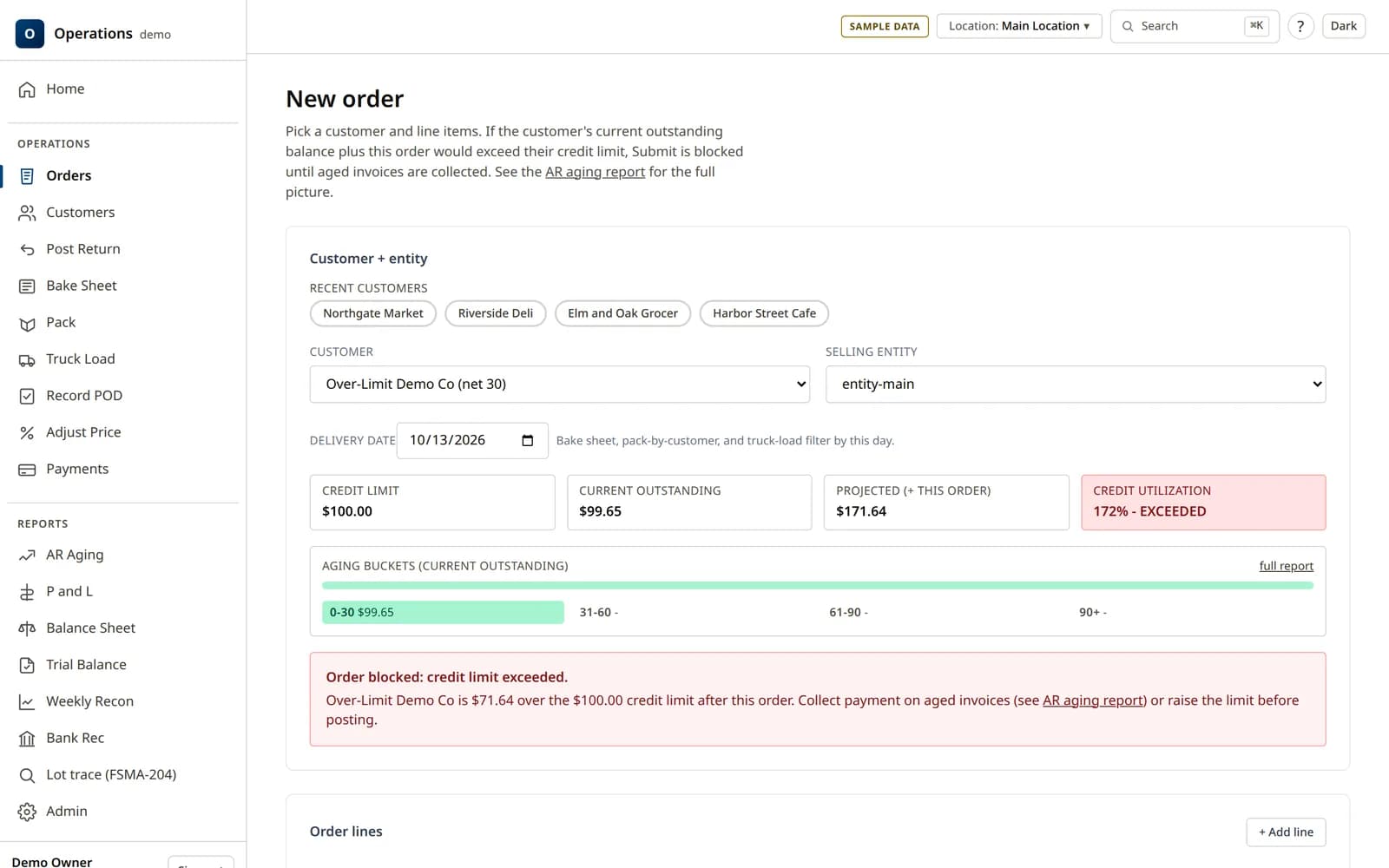1389x868 pixels.
Task: Click the Operations logo icon
Action: 30,33
